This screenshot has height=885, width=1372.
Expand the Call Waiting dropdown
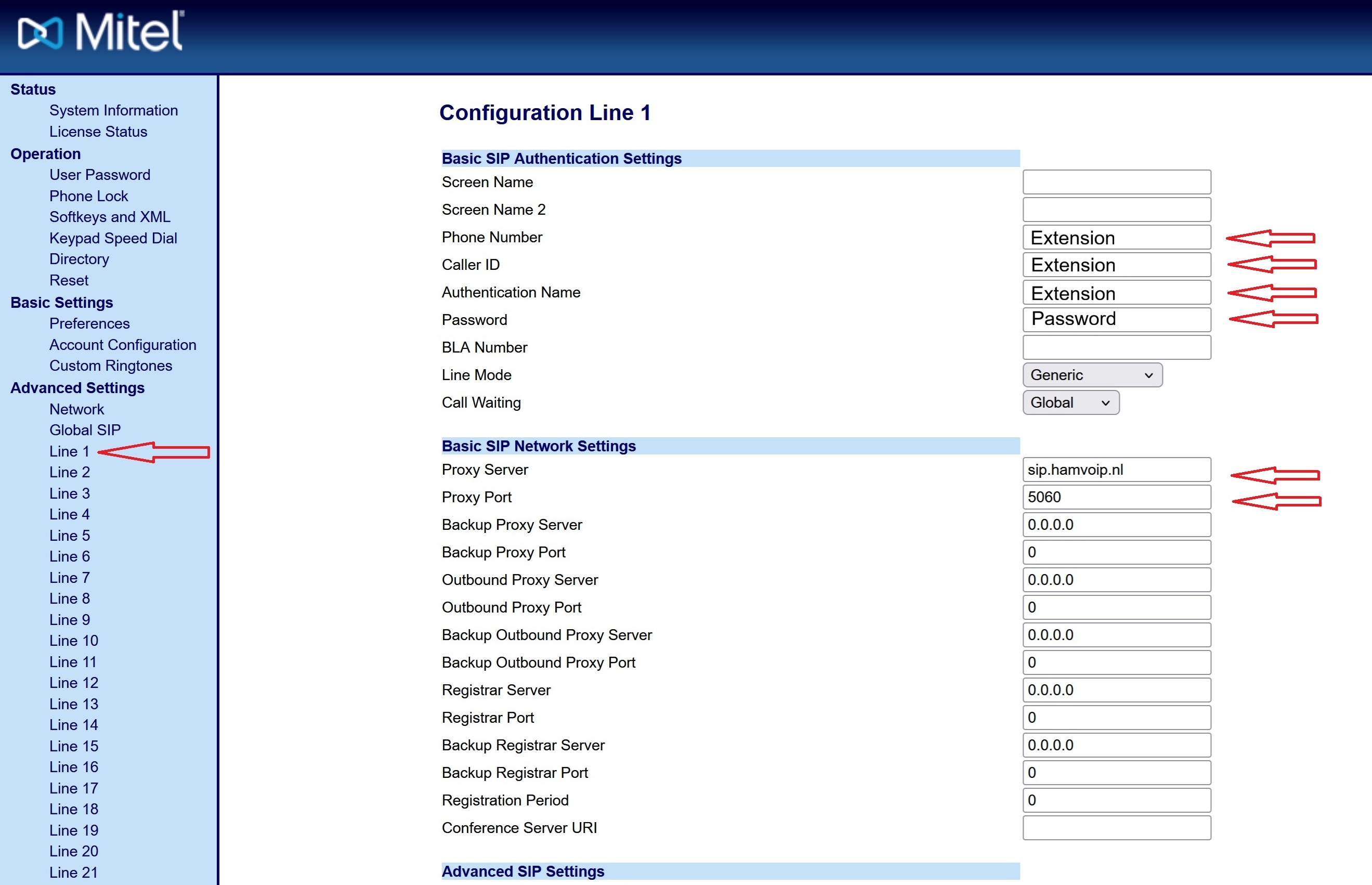(x=1070, y=403)
